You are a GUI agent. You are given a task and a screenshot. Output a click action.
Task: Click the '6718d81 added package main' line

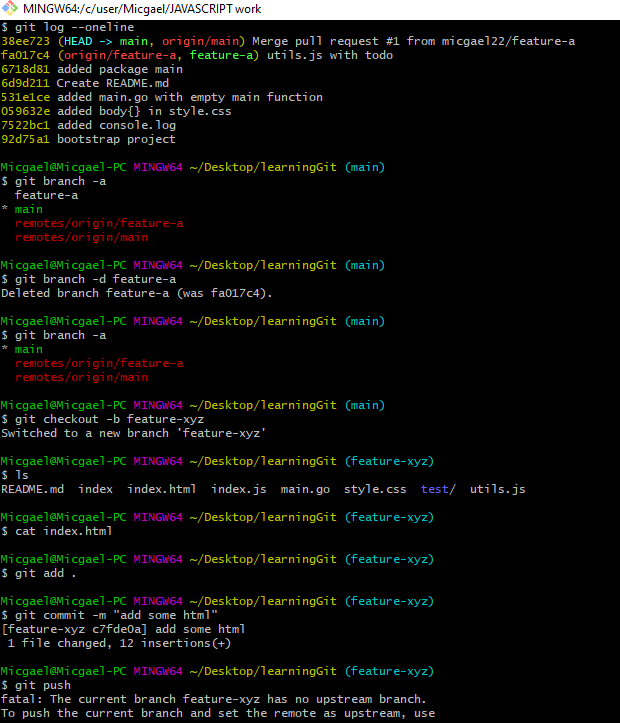pos(92,69)
